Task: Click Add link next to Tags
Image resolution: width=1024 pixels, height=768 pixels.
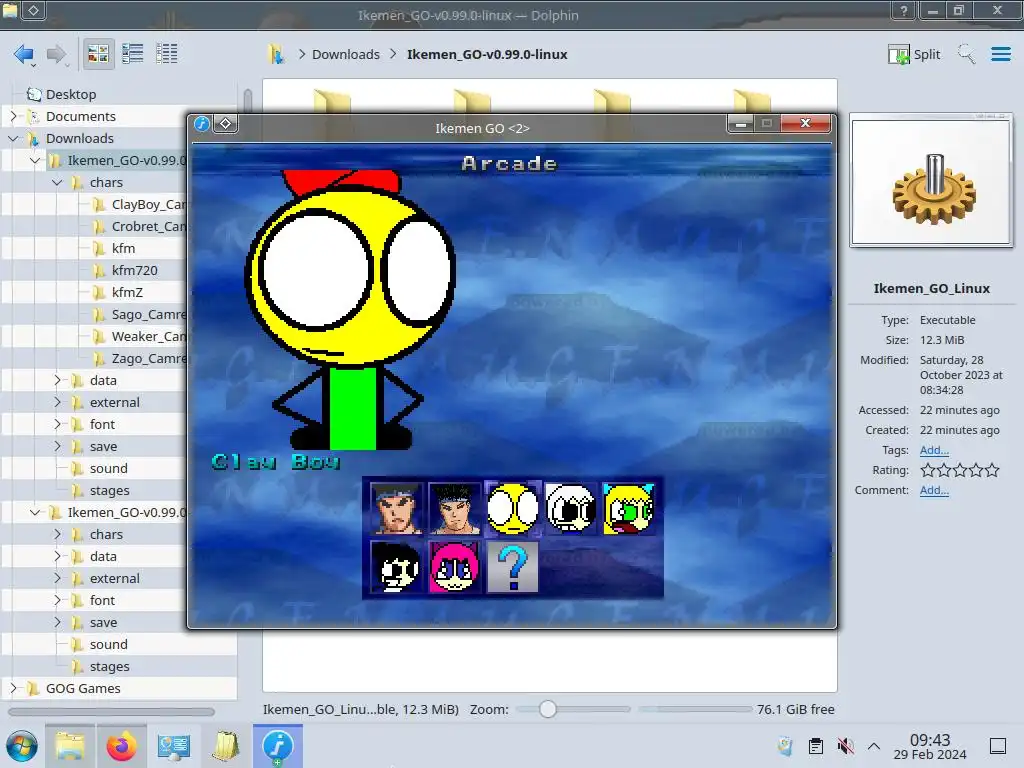Action: click(x=934, y=450)
